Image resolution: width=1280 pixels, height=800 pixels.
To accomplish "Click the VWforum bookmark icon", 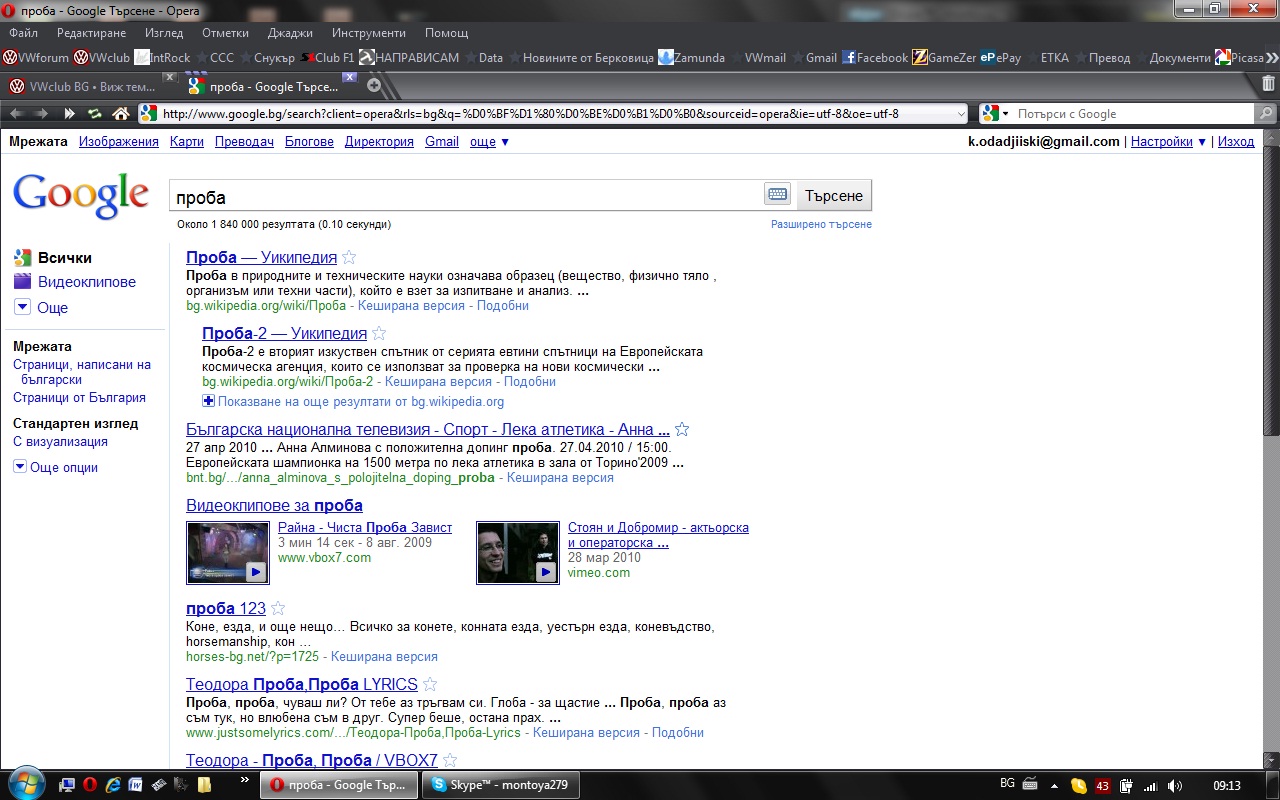I will pyautogui.click(x=10, y=58).
